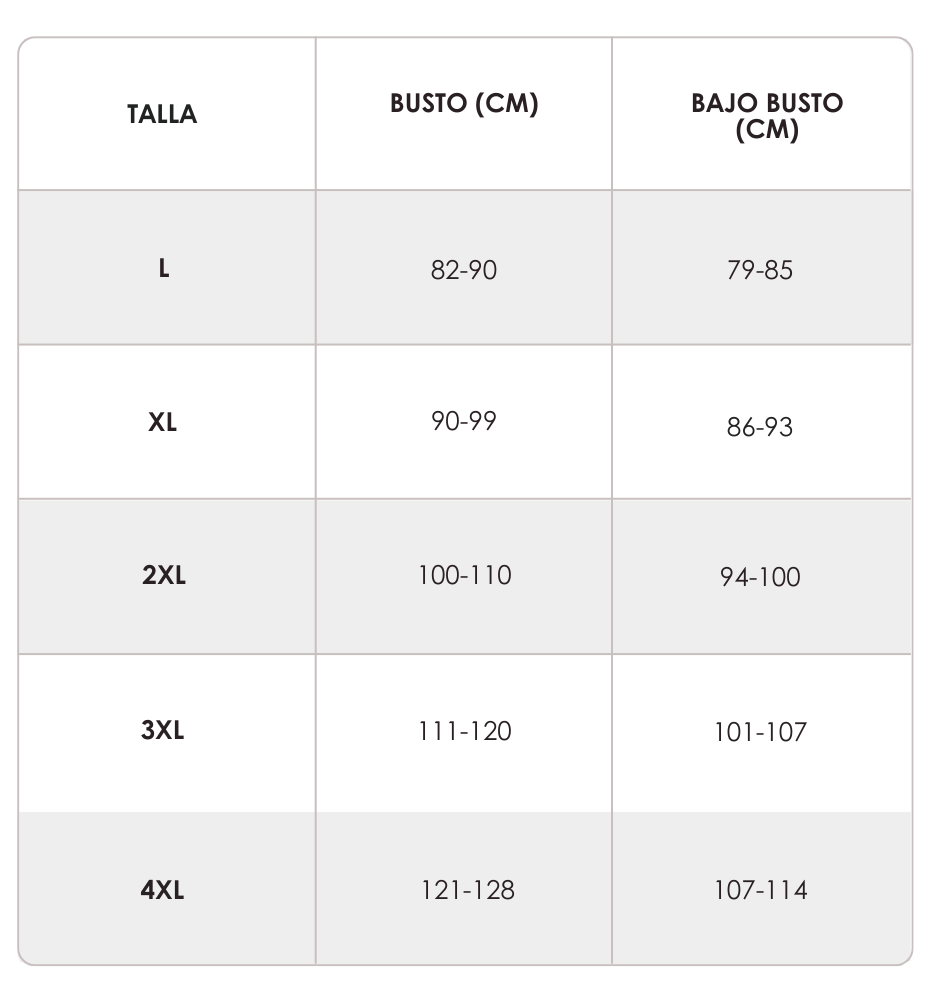The image size is (928, 1000).
Task: Select the 2XL size cell
Action: [167, 577]
